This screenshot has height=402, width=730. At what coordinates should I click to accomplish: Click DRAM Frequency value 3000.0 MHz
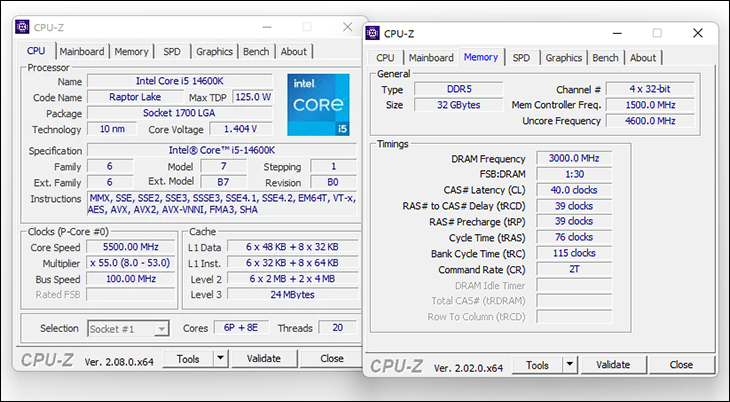point(574,158)
